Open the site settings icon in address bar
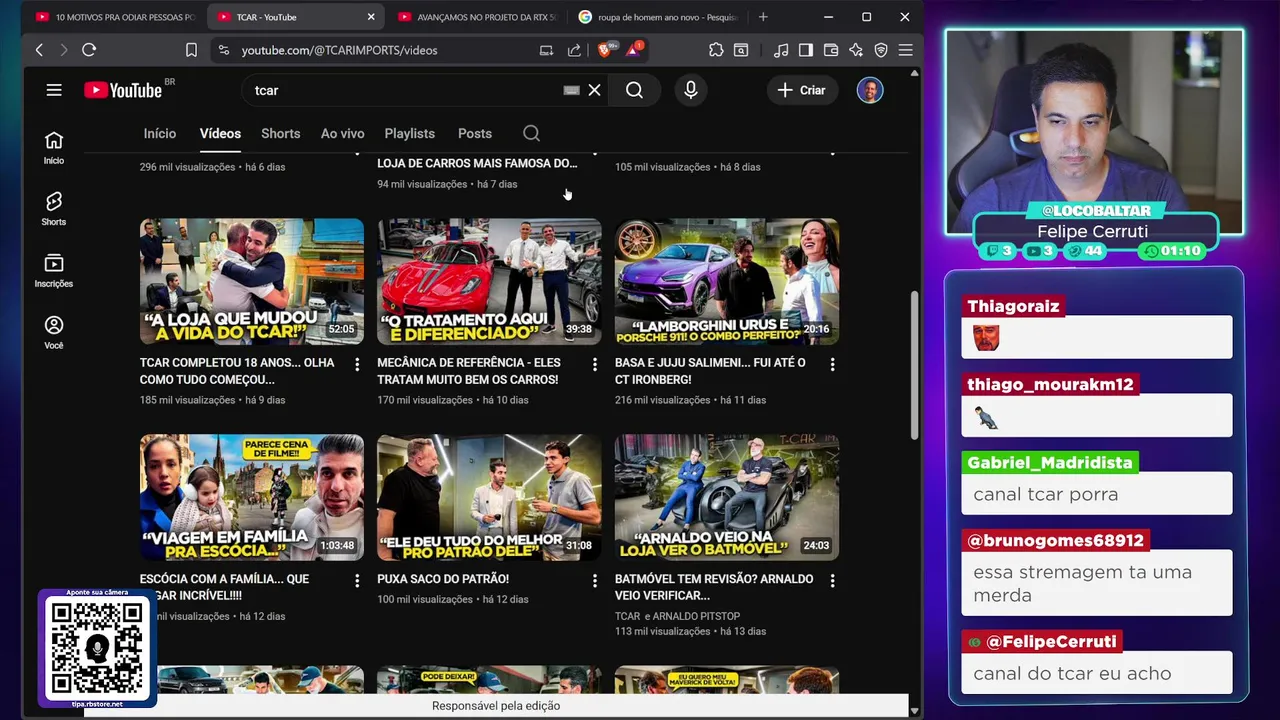 pyautogui.click(x=223, y=50)
